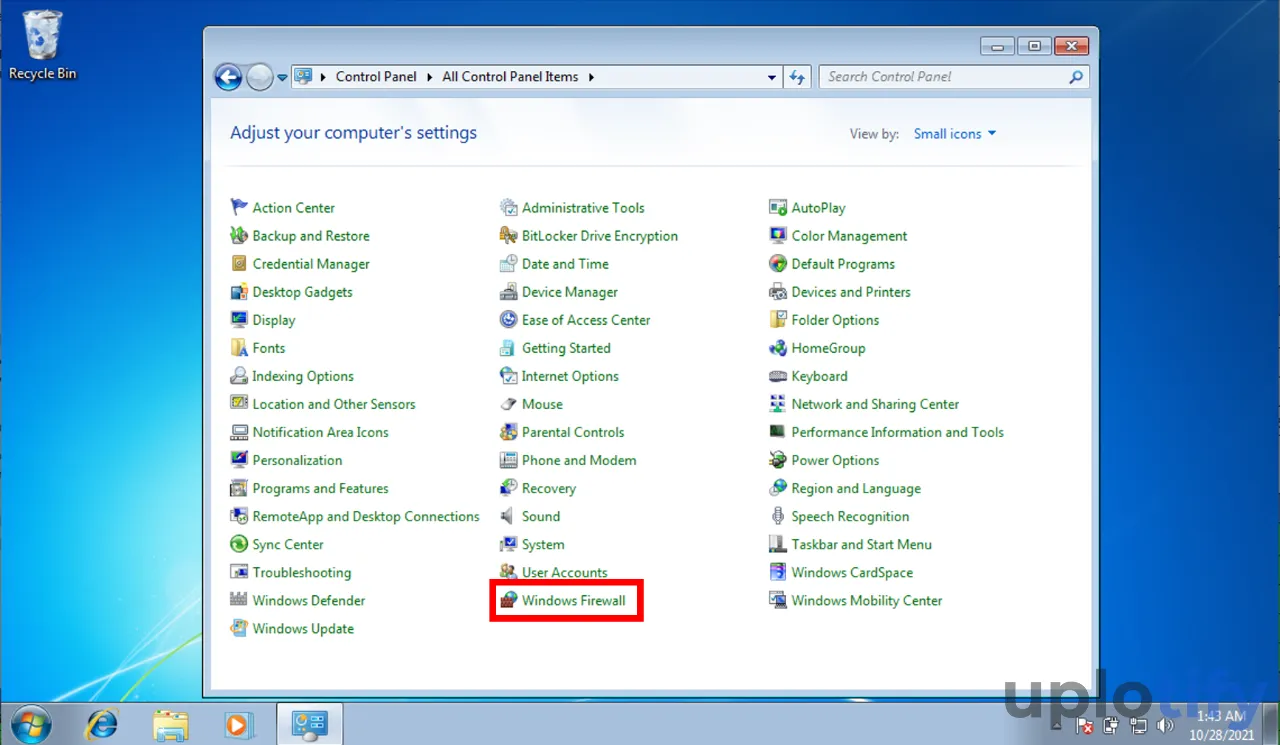Screen dimensions: 1280x745
Task: Click the Windows Update icon
Action: [239, 627]
